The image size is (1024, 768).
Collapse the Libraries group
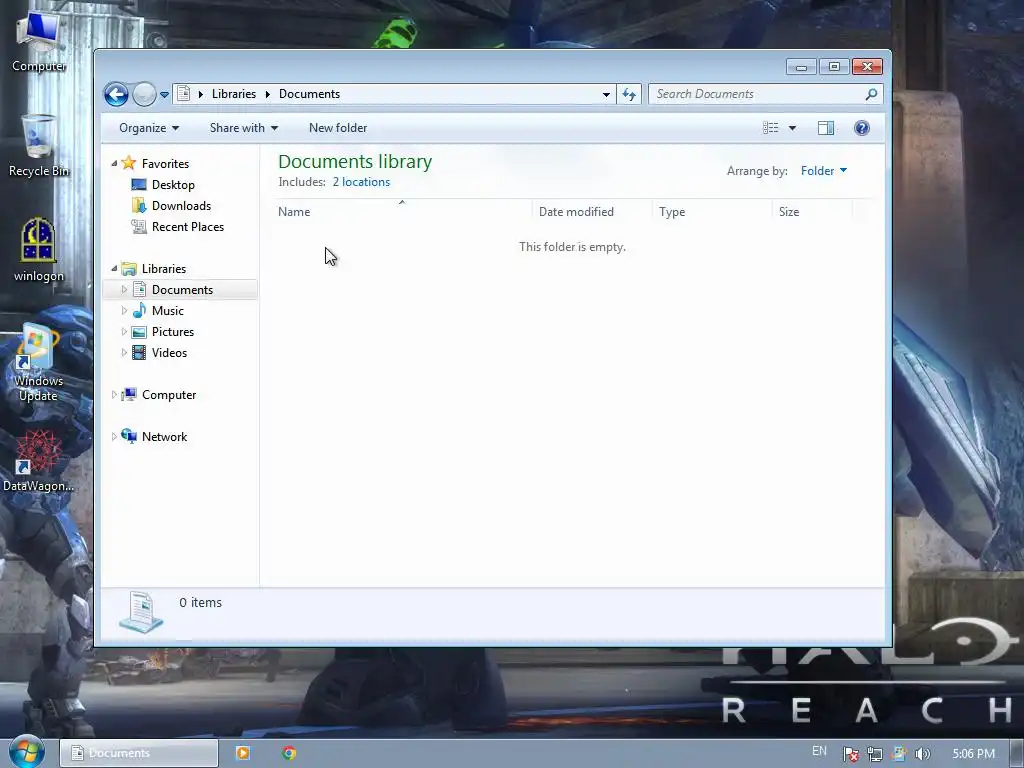(x=114, y=268)
